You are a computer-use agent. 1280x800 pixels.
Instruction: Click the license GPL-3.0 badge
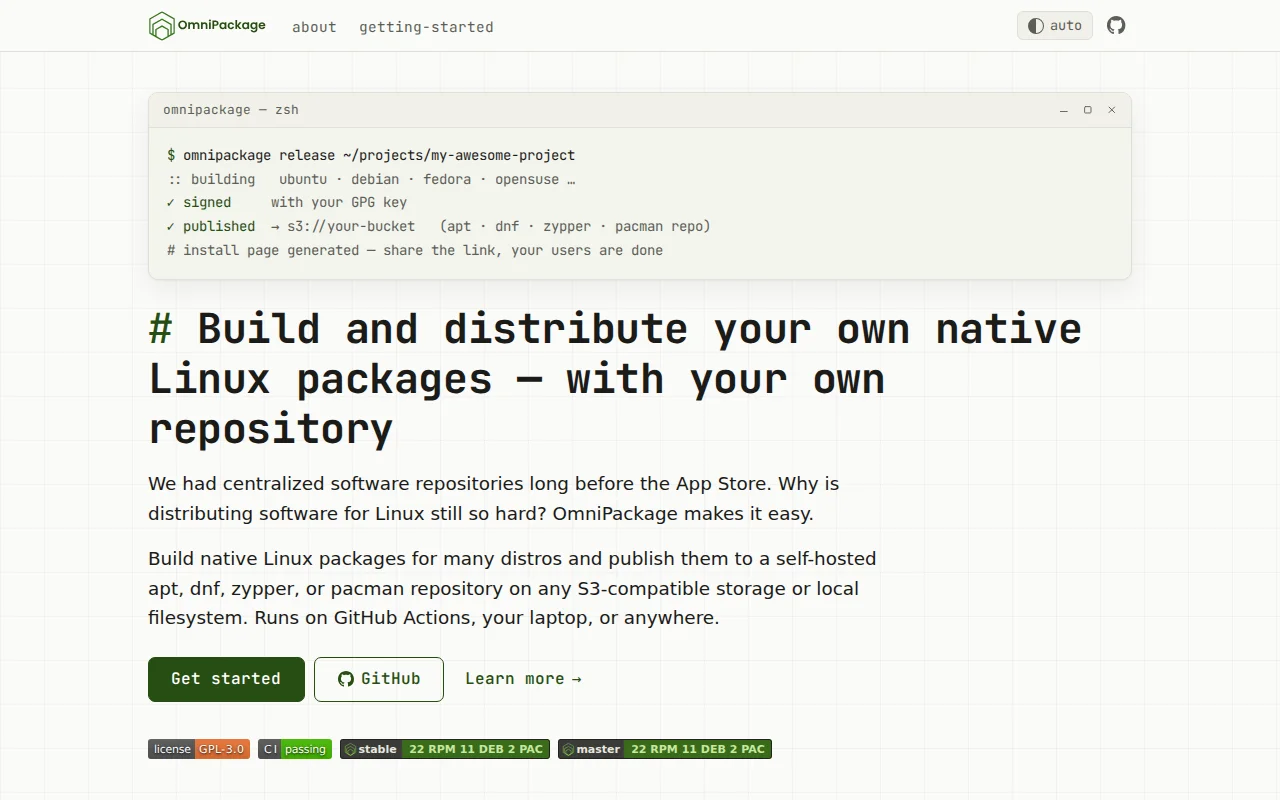click(199, 749)
